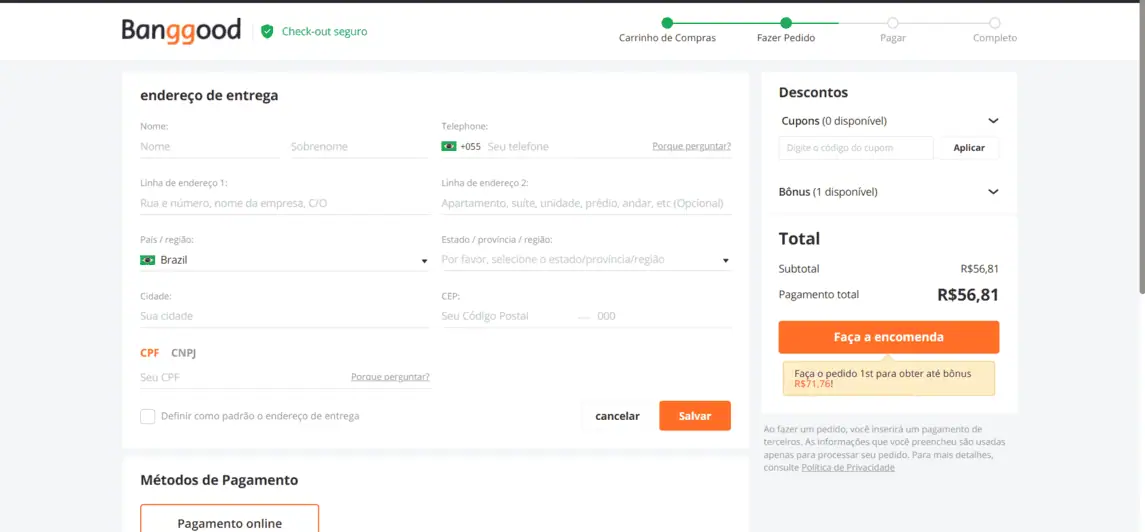Image resolution: width=1145 pixels, height=532 pixels.
Task: Click the Linha de endereço 2 field
Action: pos(586,204)
